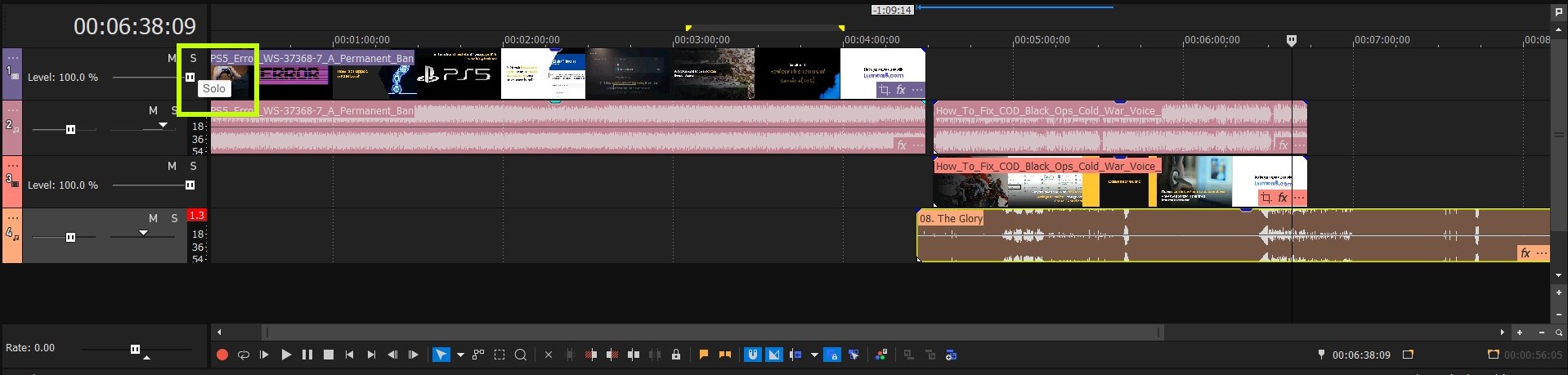
Task: Toggle loop playback
Action: pyautogui.click(x=243, y=355)
